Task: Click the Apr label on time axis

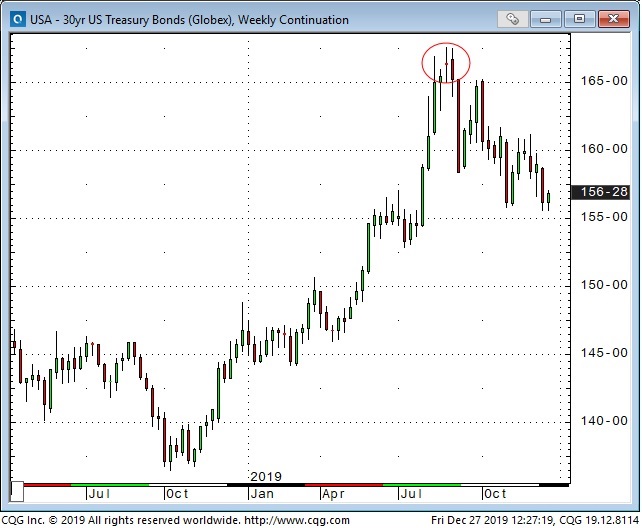Action: tap(333, 494)
